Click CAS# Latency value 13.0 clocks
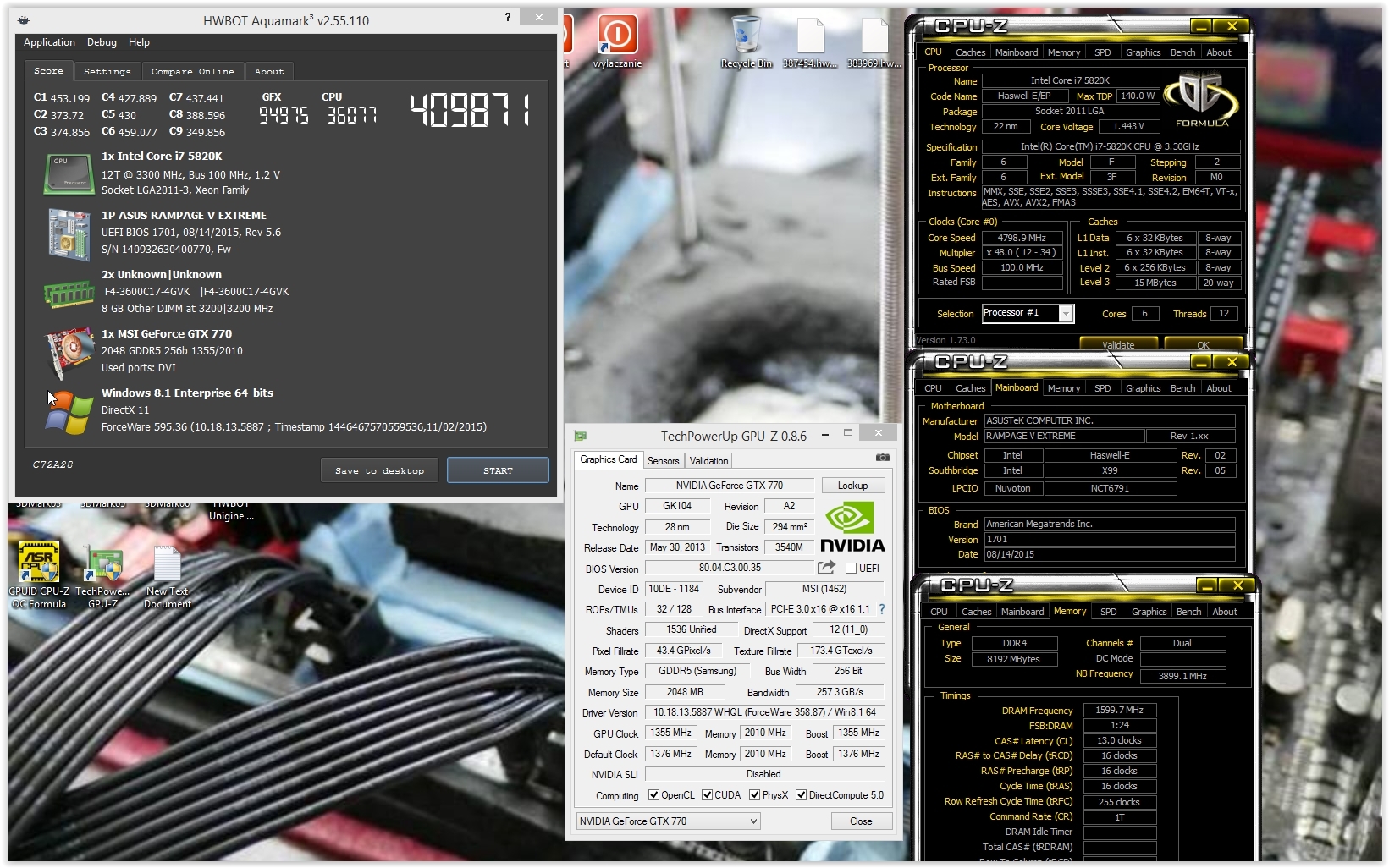This screenshot has height=868, width=1389. pos(1119,741)
